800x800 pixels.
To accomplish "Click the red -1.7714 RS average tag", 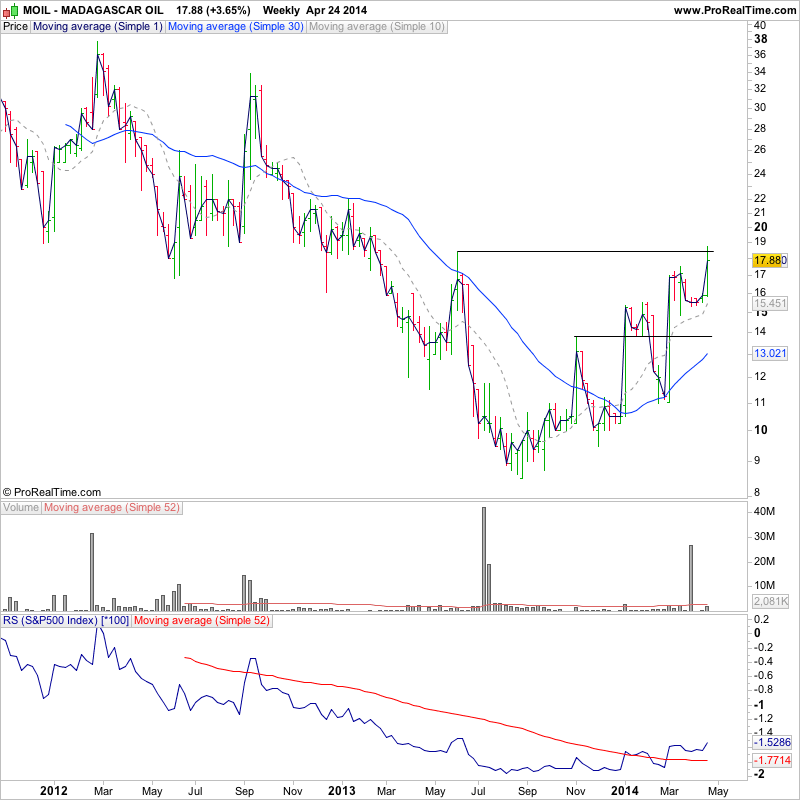I will 771,760.
